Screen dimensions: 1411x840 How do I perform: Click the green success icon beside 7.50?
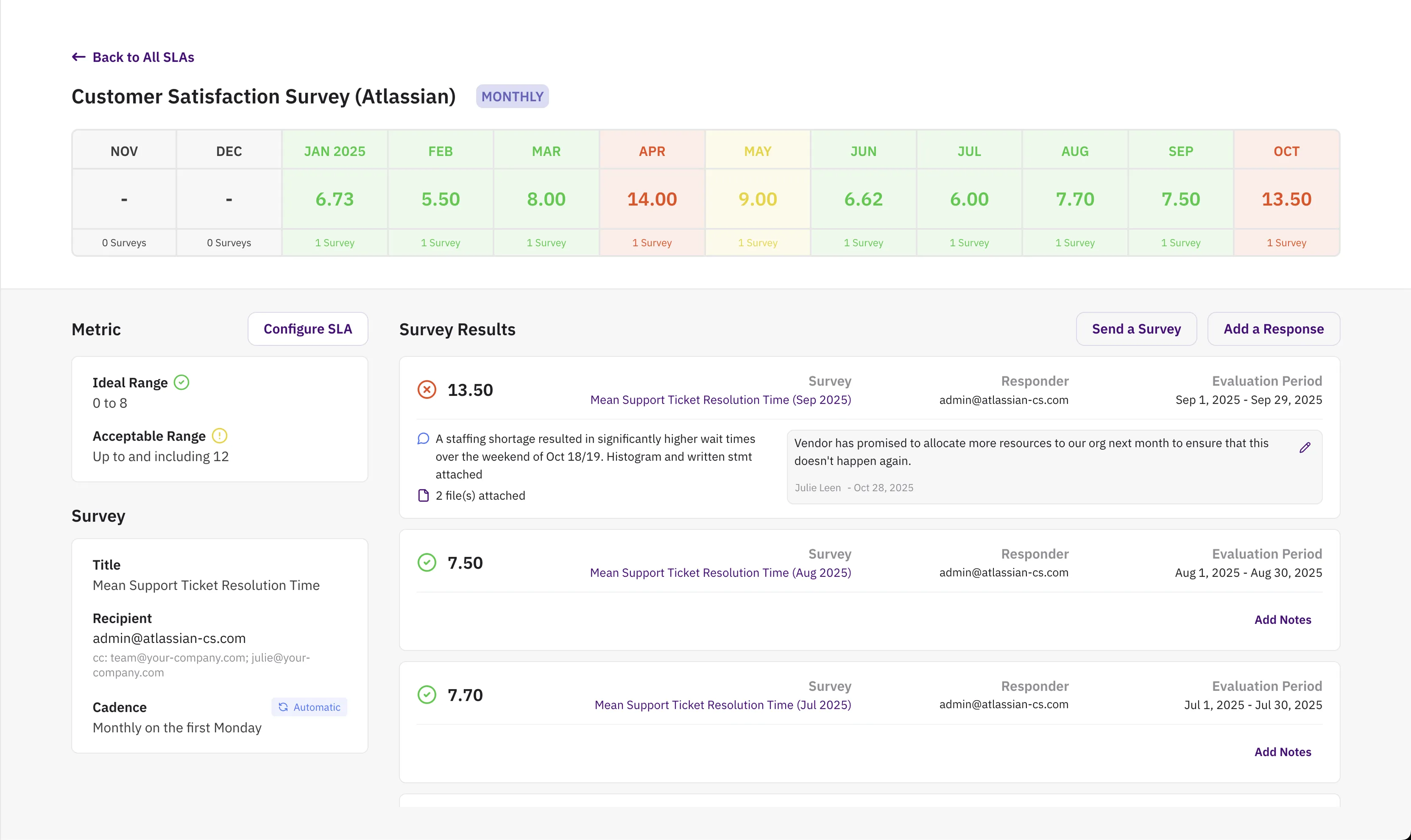click(x=427, y=562)
